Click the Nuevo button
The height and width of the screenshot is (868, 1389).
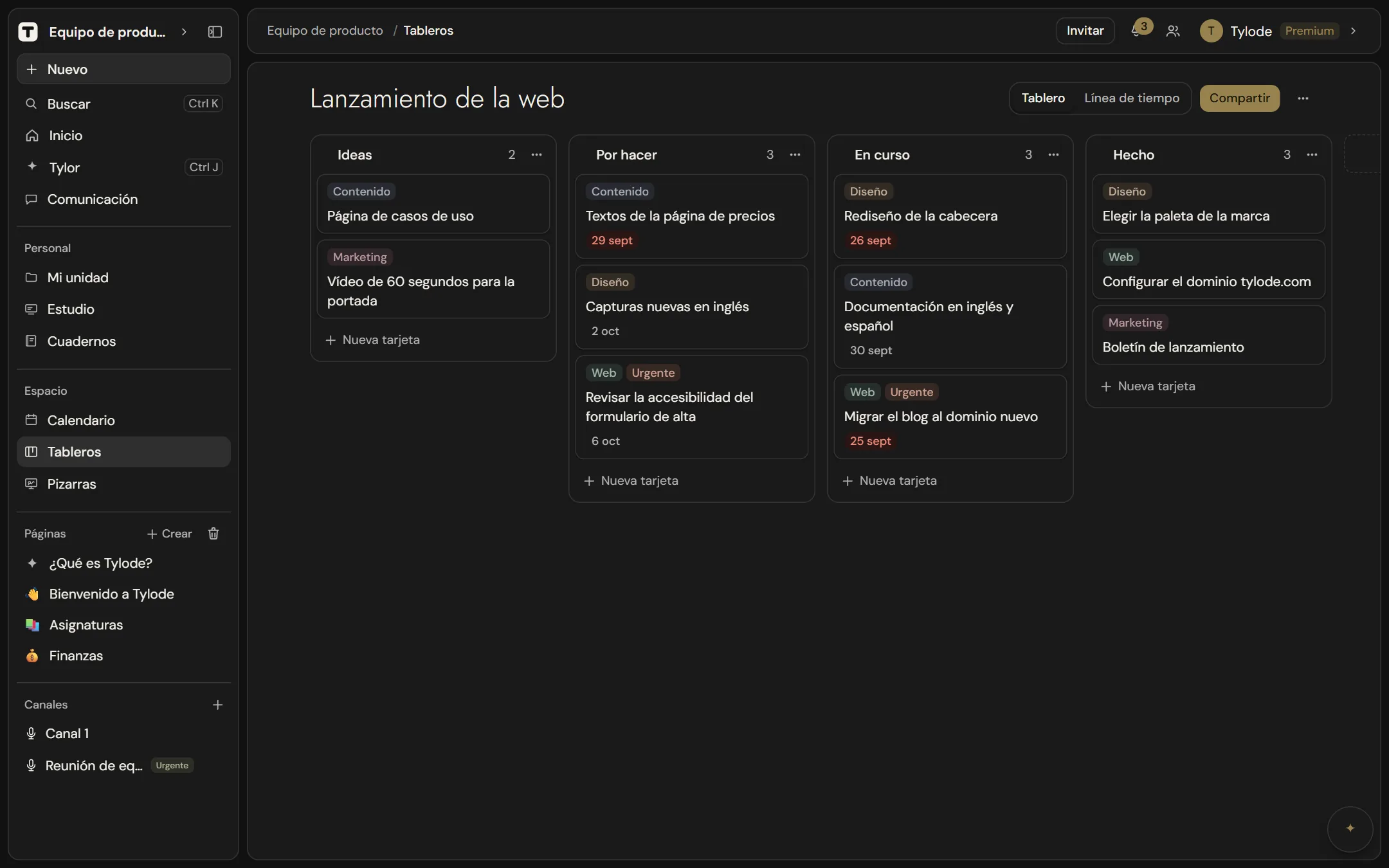tap(123, 69)
